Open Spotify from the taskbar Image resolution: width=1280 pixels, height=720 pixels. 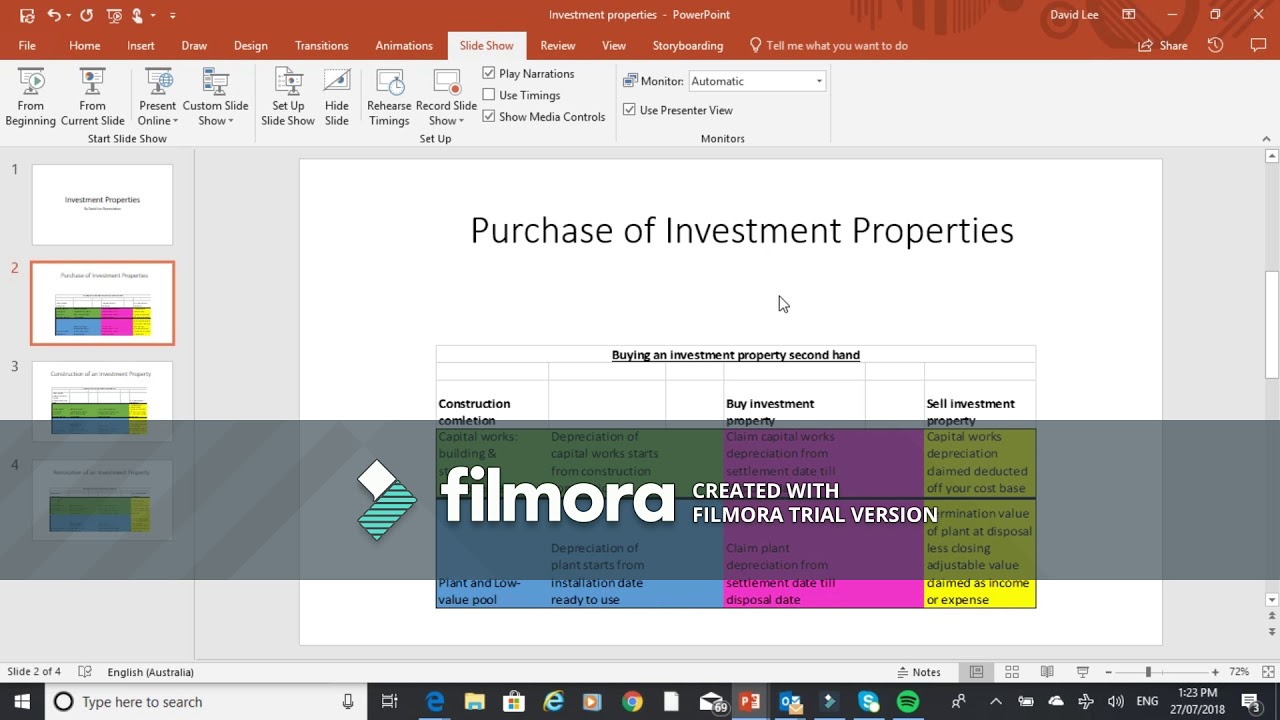(908, 702)
